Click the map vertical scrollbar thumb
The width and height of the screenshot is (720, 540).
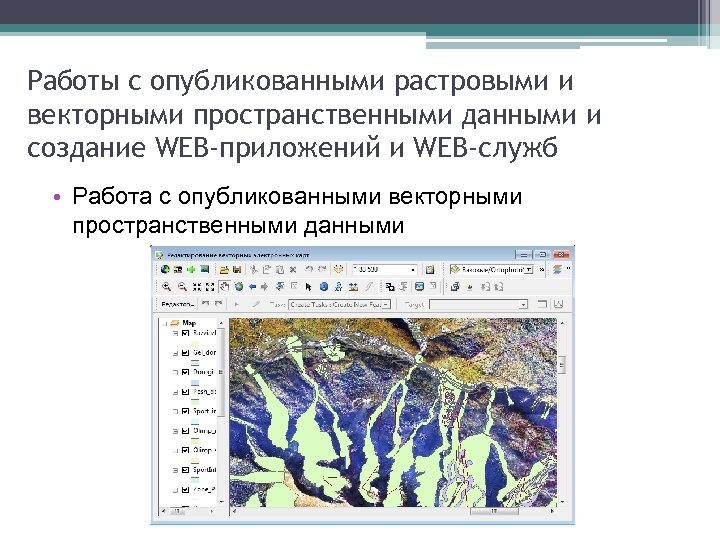coord(562,365)
